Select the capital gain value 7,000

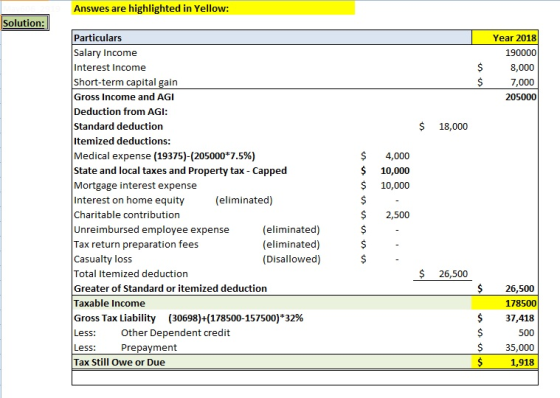coord(522,82)
